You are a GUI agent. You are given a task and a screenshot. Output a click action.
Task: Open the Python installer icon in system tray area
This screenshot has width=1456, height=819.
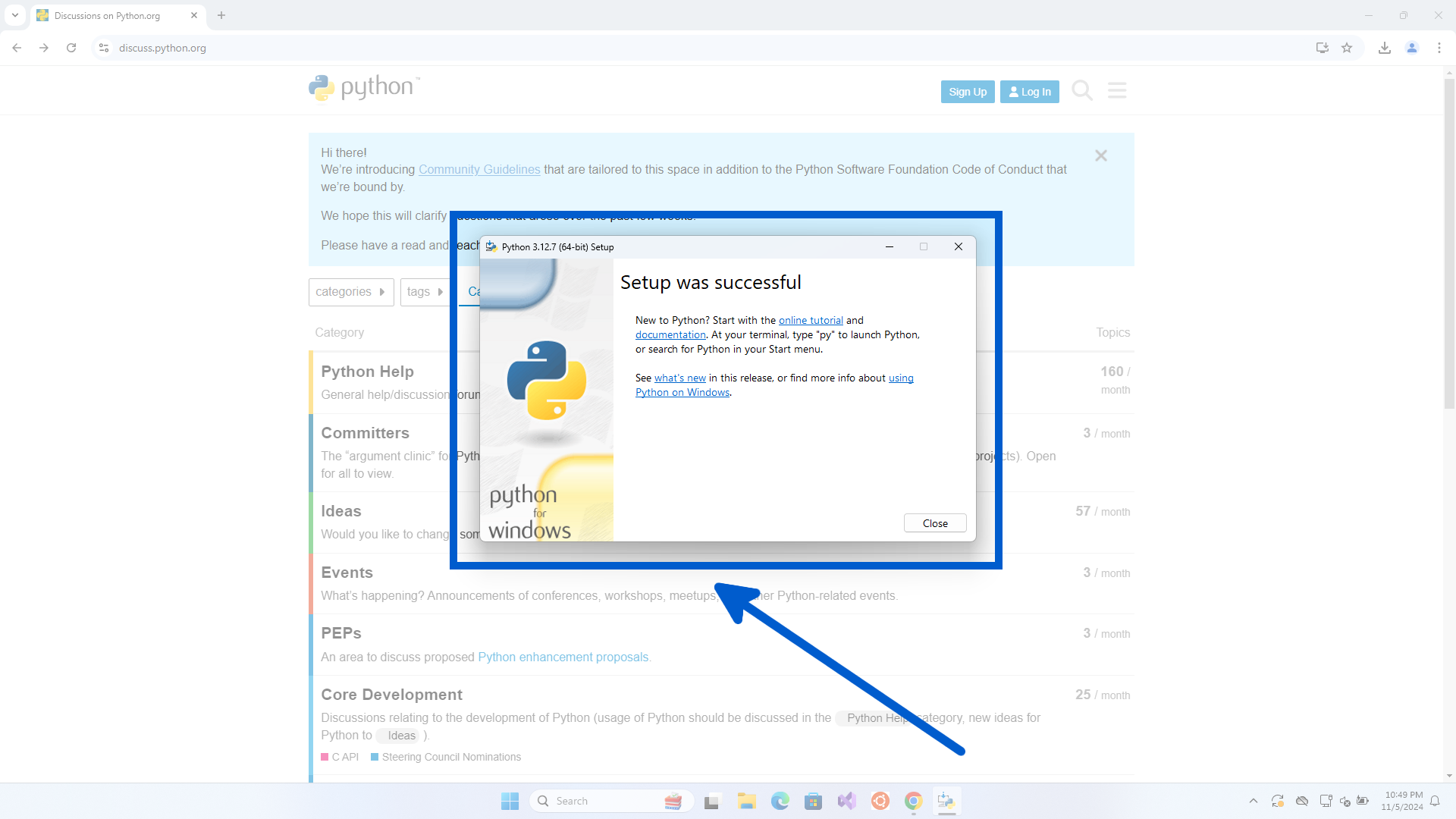click(946, 800)
